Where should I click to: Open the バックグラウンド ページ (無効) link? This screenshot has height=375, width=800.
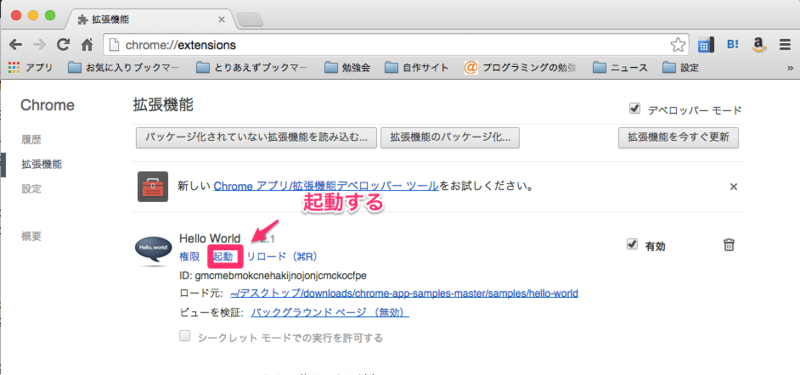coord(331,312)
